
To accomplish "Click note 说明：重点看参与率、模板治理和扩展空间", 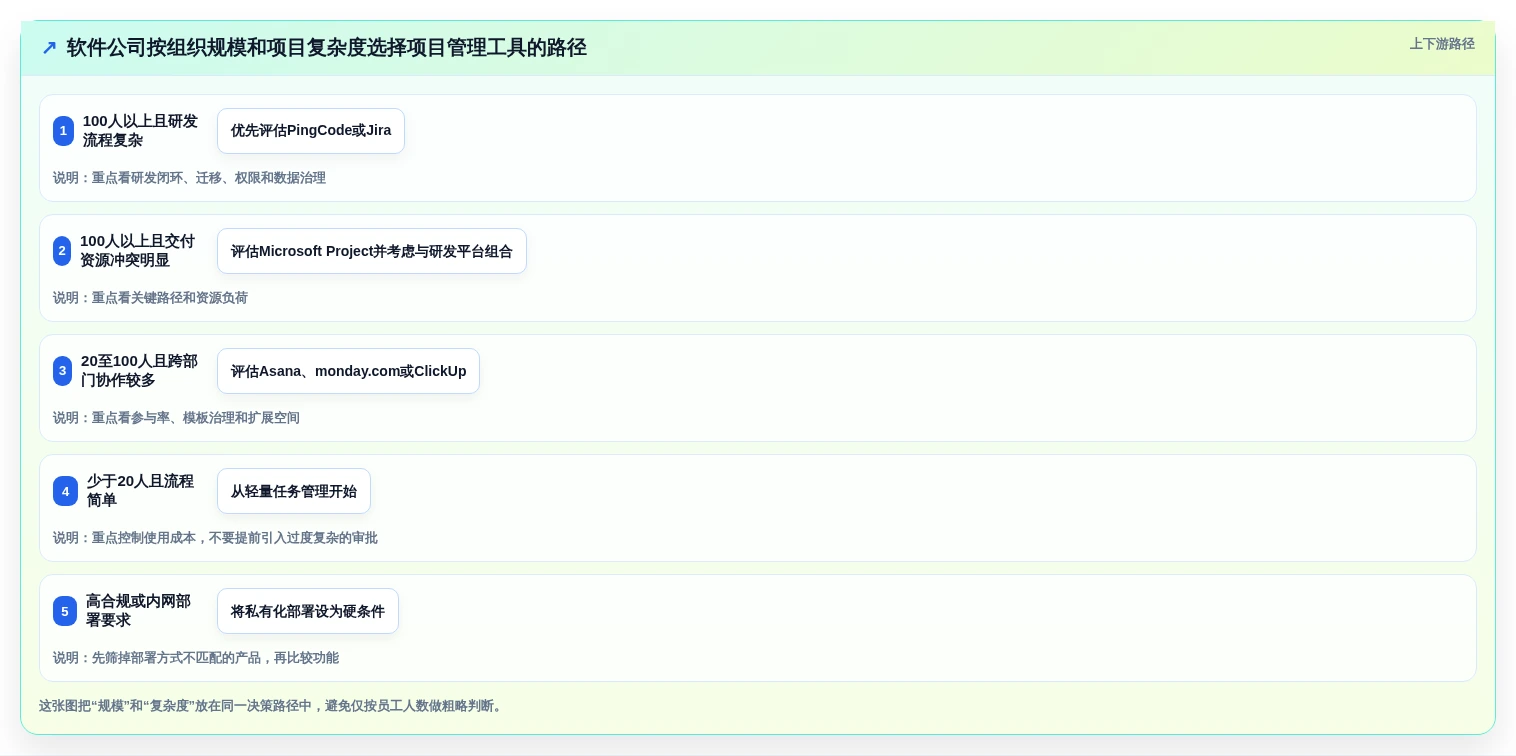I will [176, 418].
